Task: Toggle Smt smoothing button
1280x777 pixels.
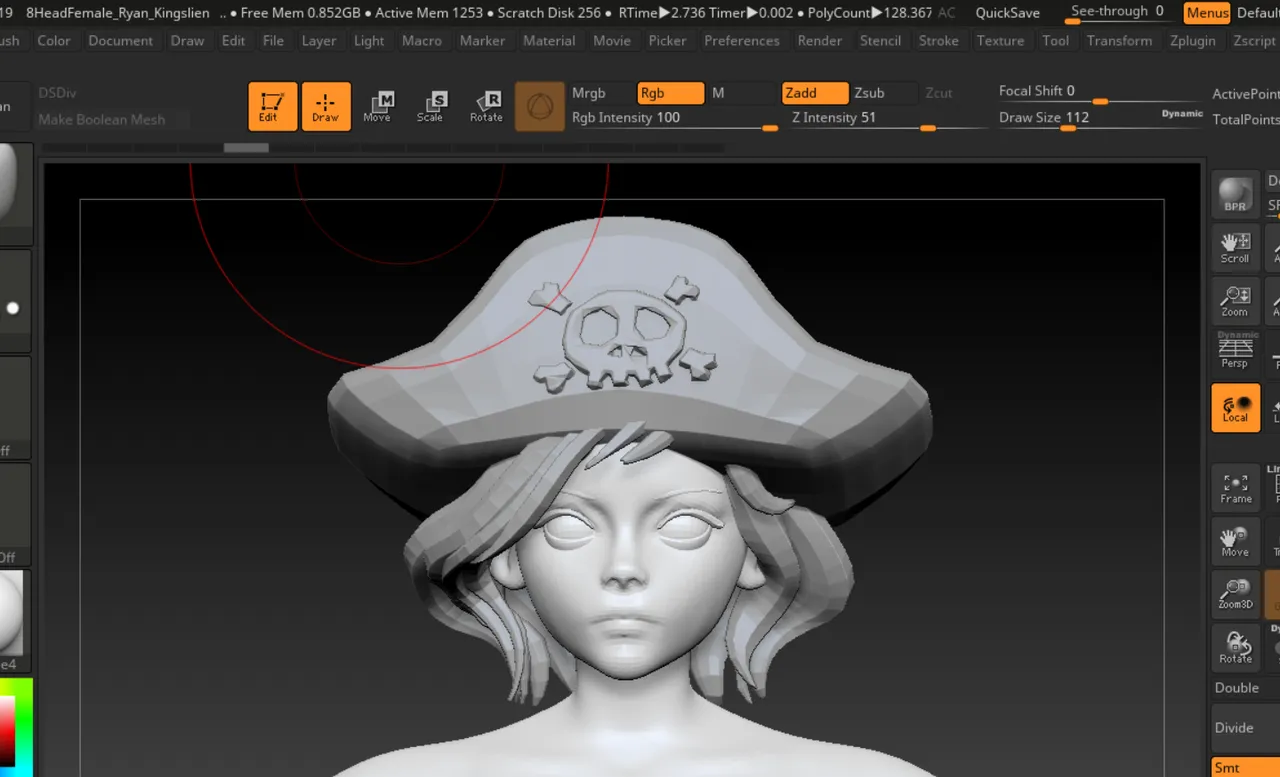Action: [x=1246, y=768]
